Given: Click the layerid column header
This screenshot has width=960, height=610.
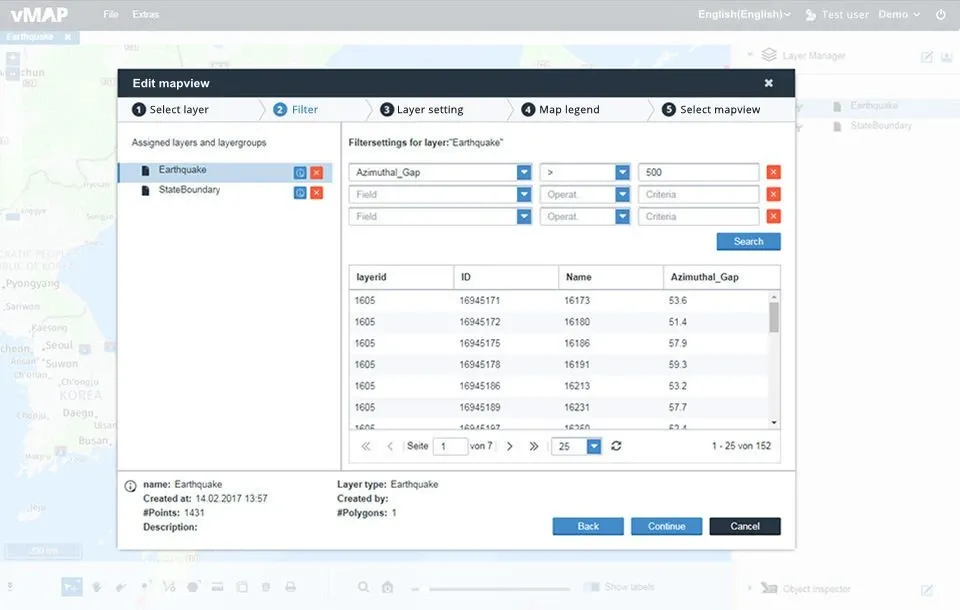Looking at the screenshot, I should point(401,277).
